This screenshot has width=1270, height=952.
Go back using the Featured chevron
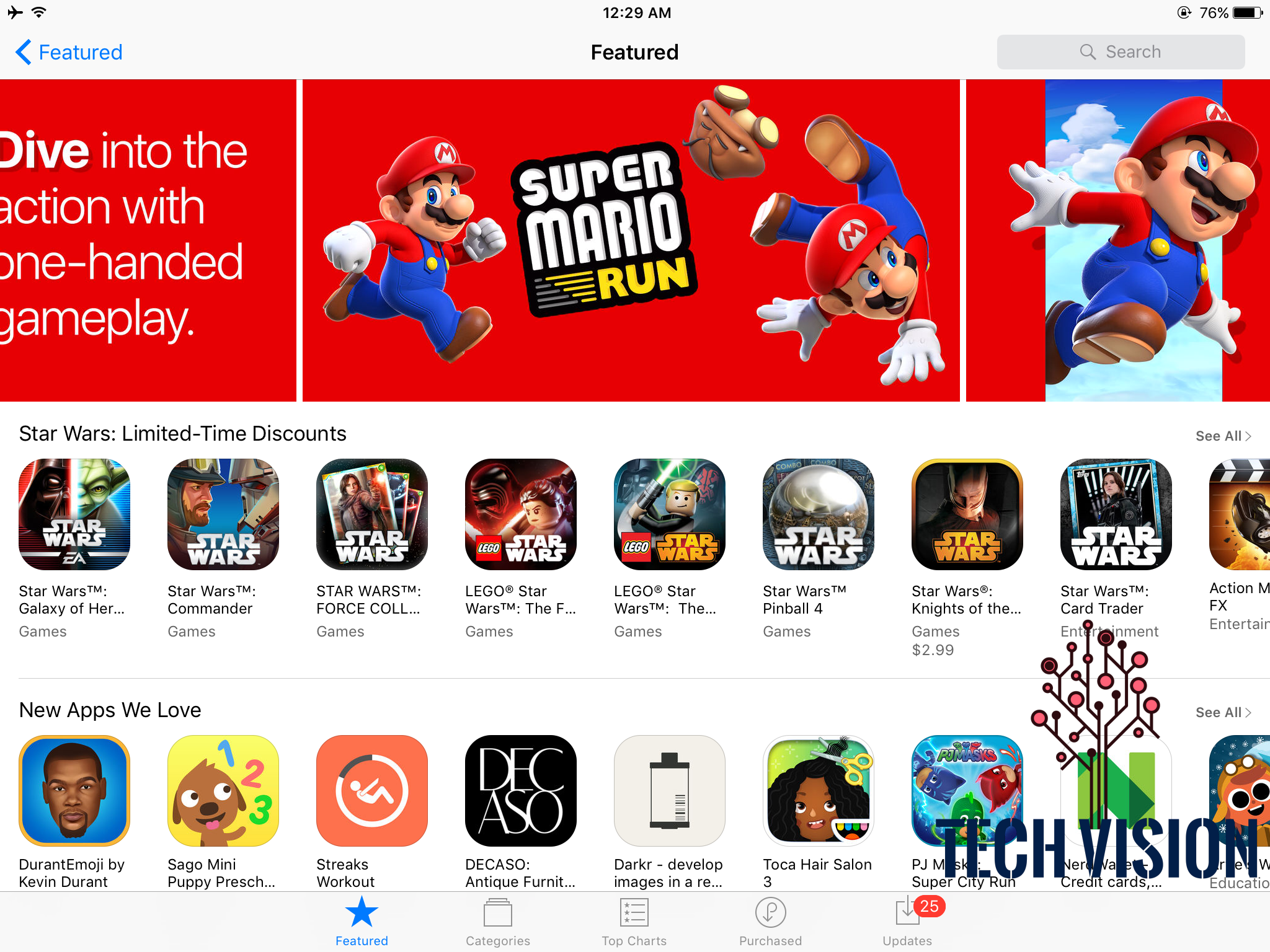click(68, 52)
